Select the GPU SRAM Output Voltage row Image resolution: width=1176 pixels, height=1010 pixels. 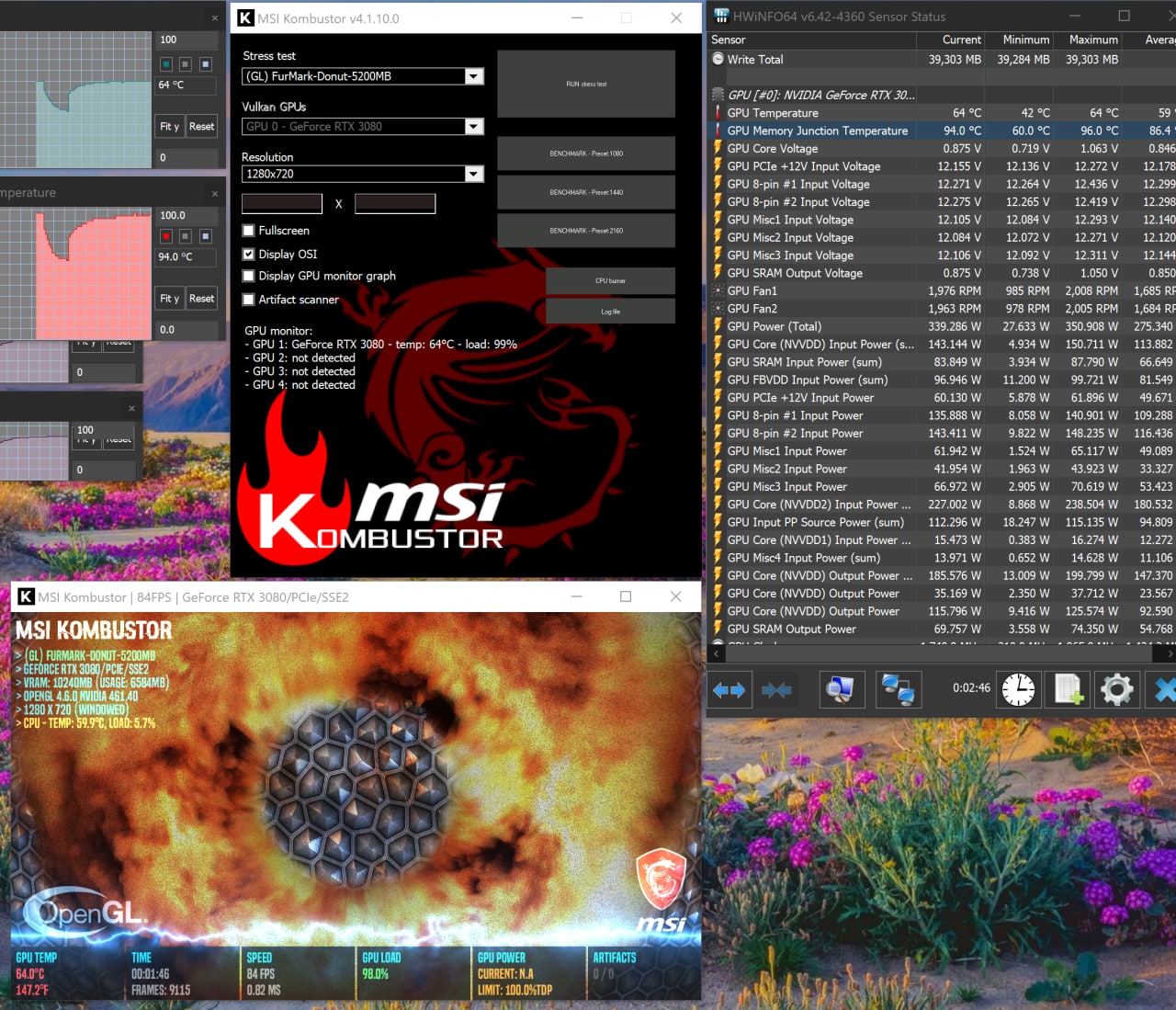pyautogui.click(x=942, y=273)
